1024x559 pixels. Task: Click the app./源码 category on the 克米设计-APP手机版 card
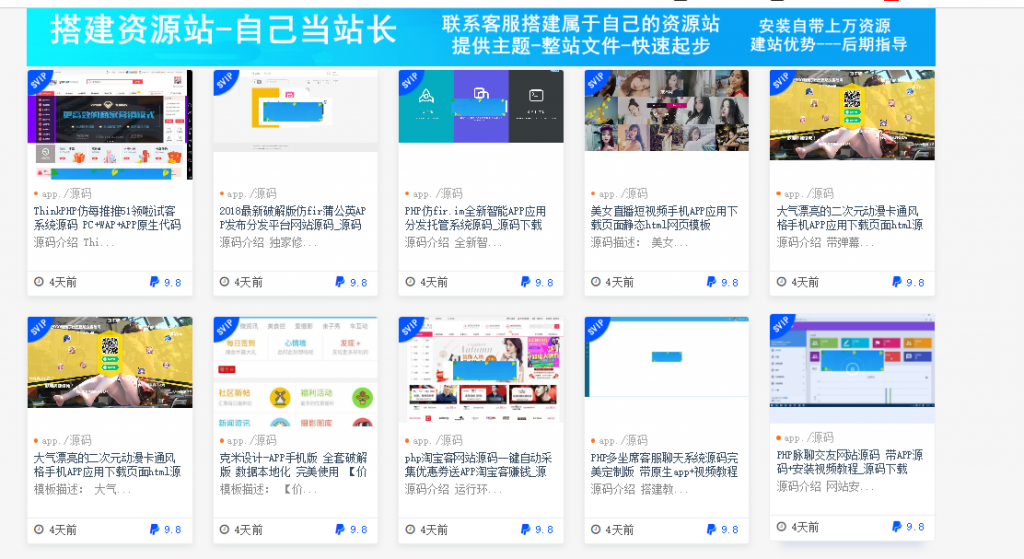pyautogui.click(x=251, y=441)
